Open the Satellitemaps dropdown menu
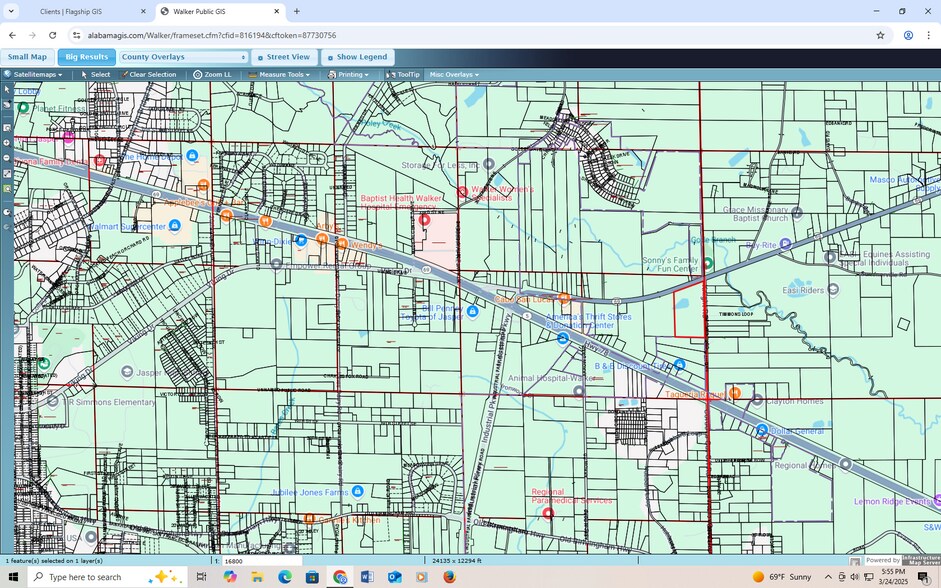This screenshot has width=941, height=588. (x=33, y=75)
